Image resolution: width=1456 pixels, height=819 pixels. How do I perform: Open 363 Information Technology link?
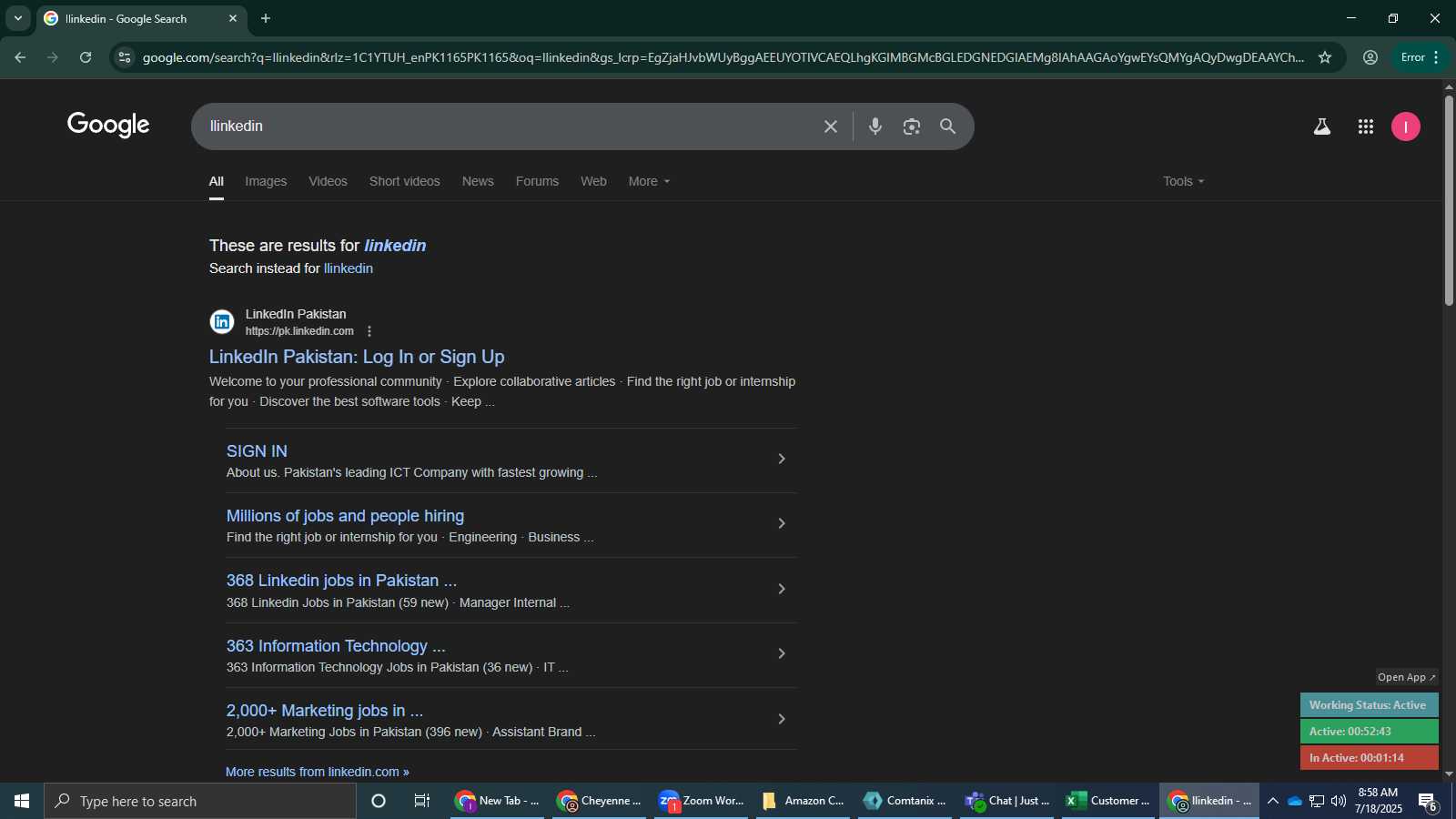(336, 646)
